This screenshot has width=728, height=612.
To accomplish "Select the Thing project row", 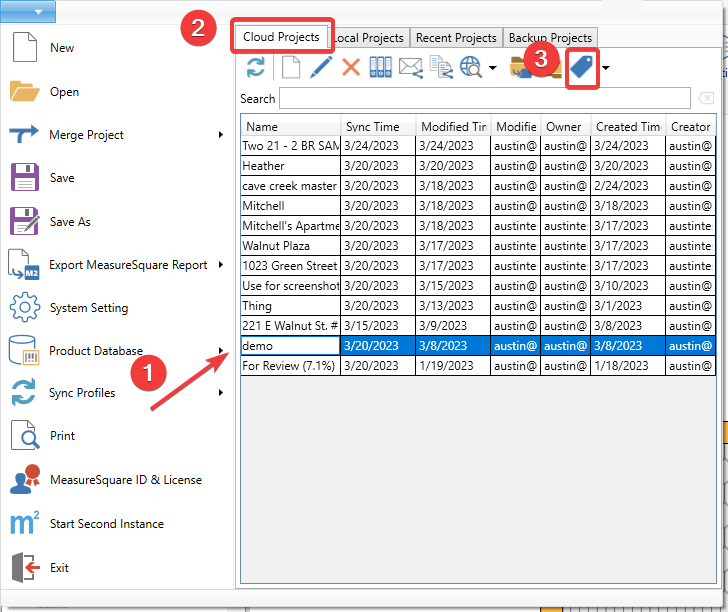I will tap(478, 306).
